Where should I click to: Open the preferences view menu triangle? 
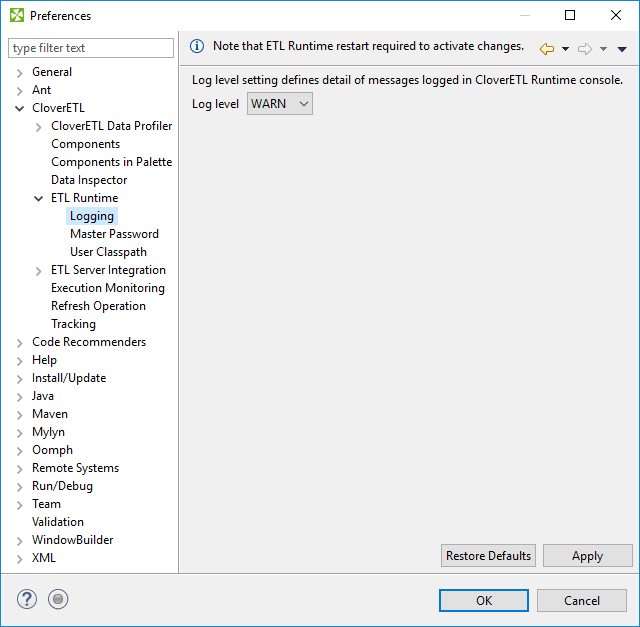pyautogui.click(x=622, y=49)
